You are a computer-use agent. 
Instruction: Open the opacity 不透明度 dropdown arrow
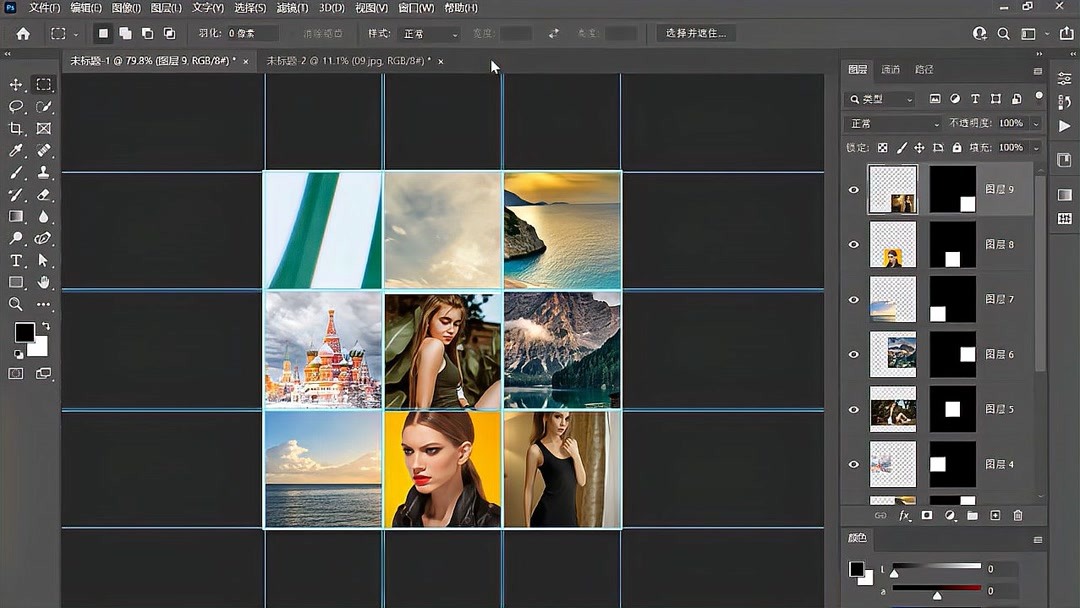point(1035,123)
